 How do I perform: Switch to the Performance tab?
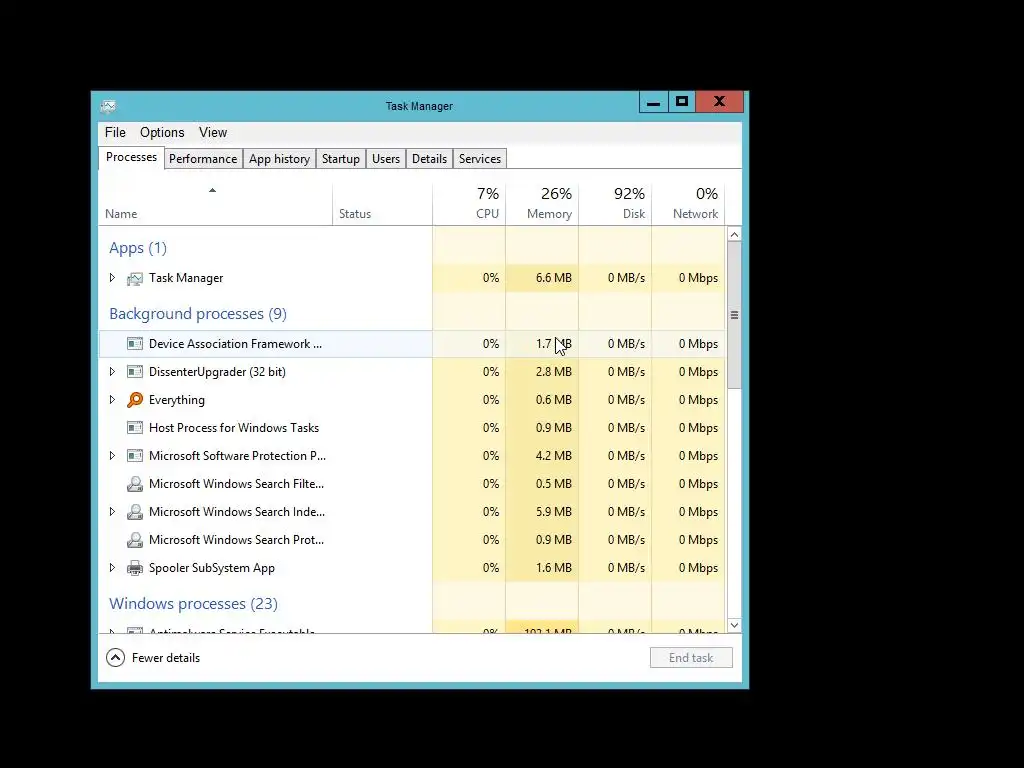(203, 159)
